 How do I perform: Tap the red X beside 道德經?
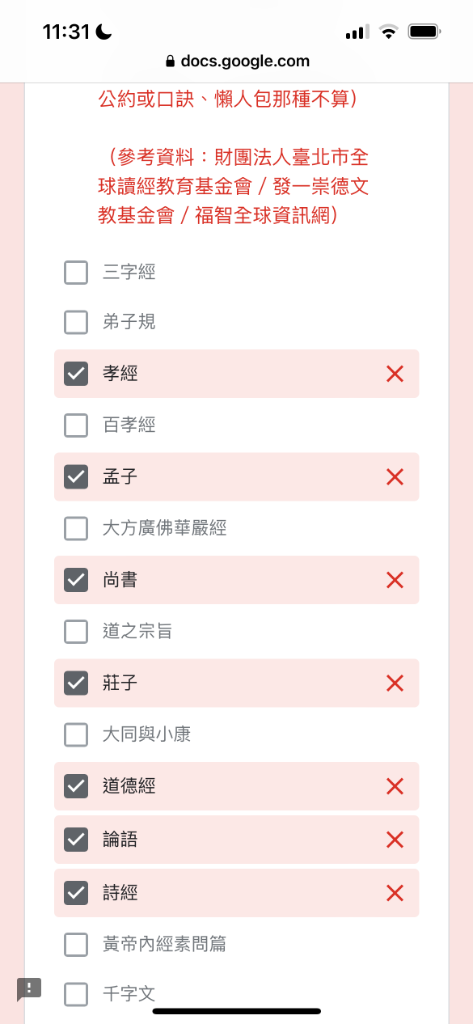(395, 786)
